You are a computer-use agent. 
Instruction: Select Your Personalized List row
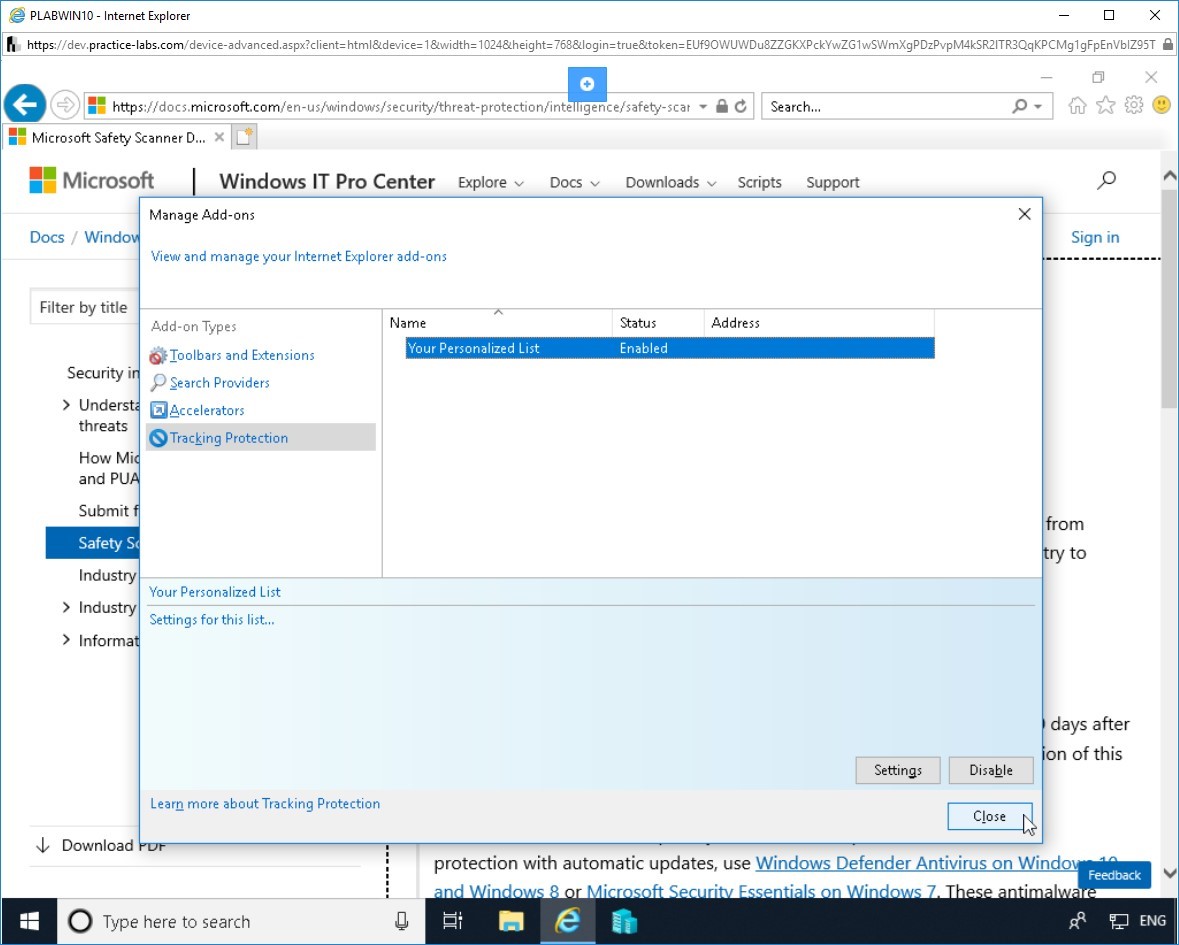(670, 348)
